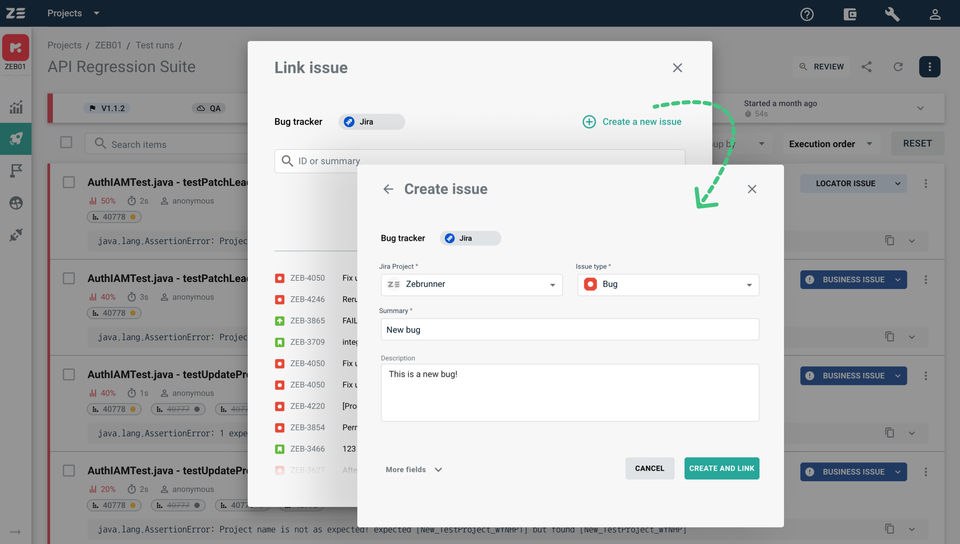The height and width of the screenshot is (544, 960).
Task: Open kebab menu on testUpdatePr 40% row
Action: pyautogui.click(x=926, y=376)
